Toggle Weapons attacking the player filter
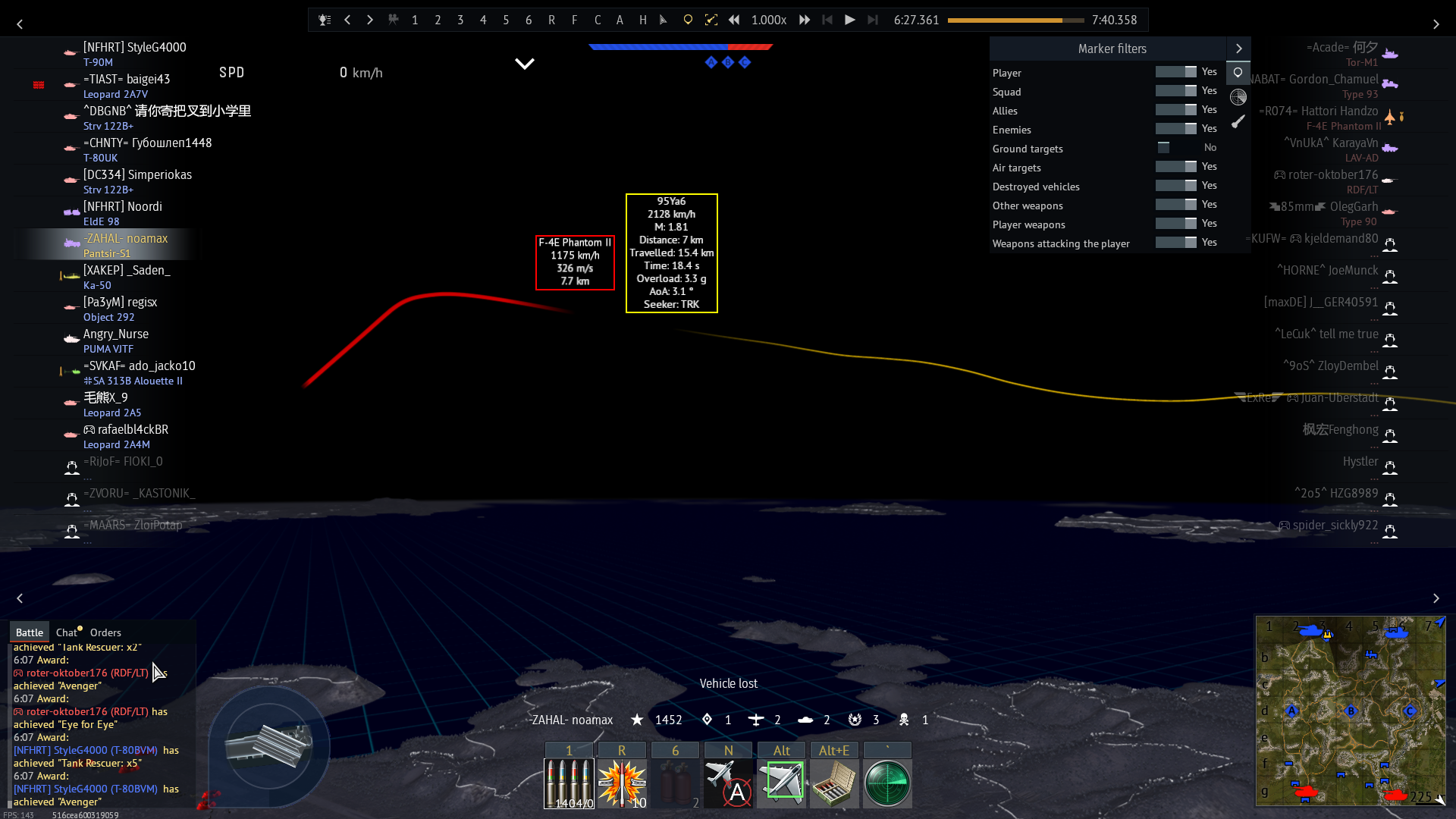 (x=1175, y=243)
